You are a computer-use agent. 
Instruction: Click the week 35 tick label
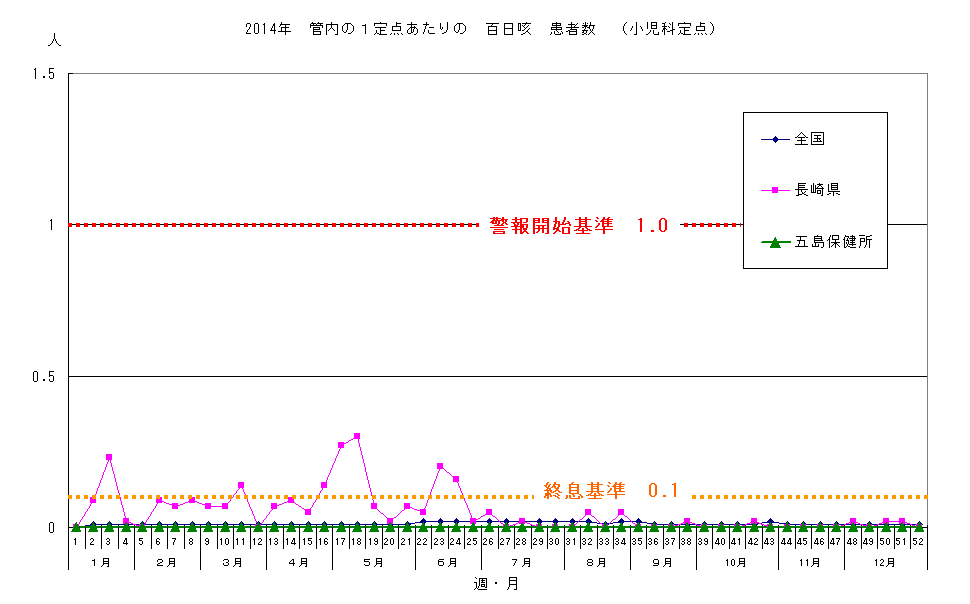point(637,542)
